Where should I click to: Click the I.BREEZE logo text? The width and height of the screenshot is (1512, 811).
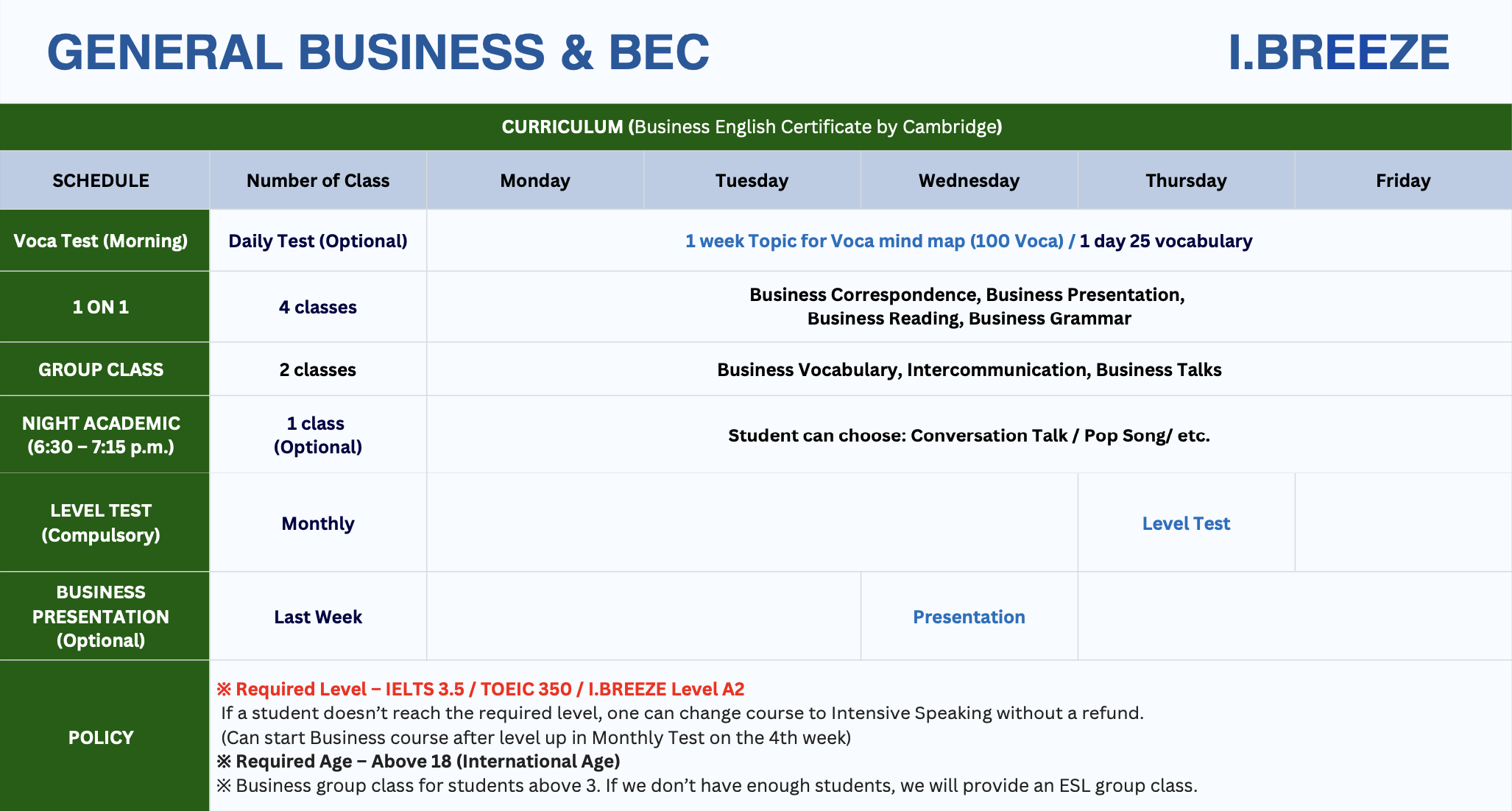point(1338,52)
